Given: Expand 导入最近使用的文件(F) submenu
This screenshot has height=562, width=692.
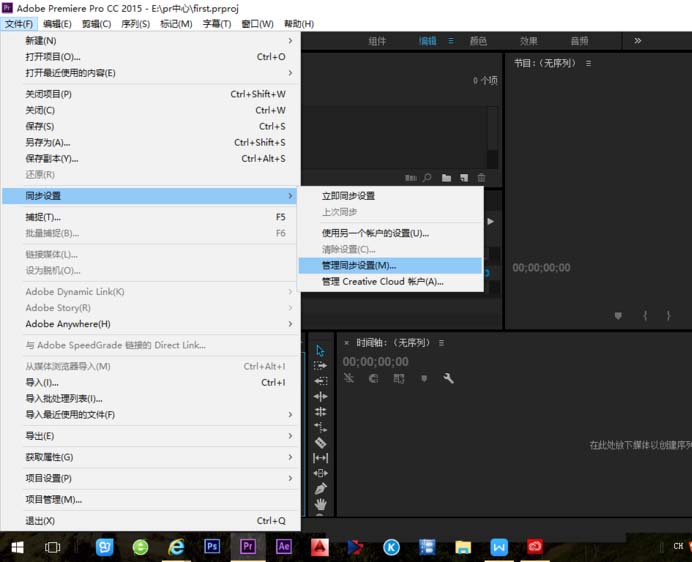Looking at the screenshot, I should (290, 415).
